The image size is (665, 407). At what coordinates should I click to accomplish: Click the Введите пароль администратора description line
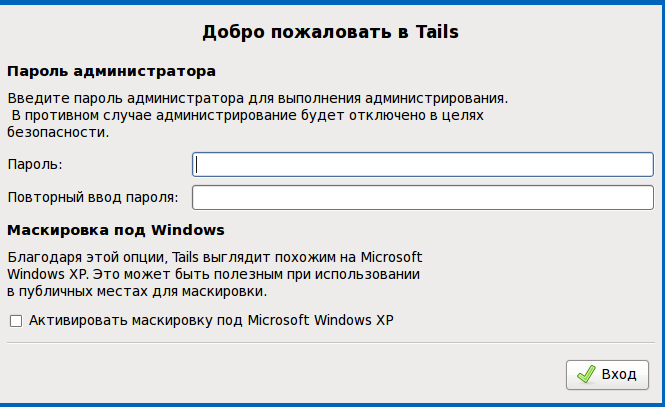257,99
